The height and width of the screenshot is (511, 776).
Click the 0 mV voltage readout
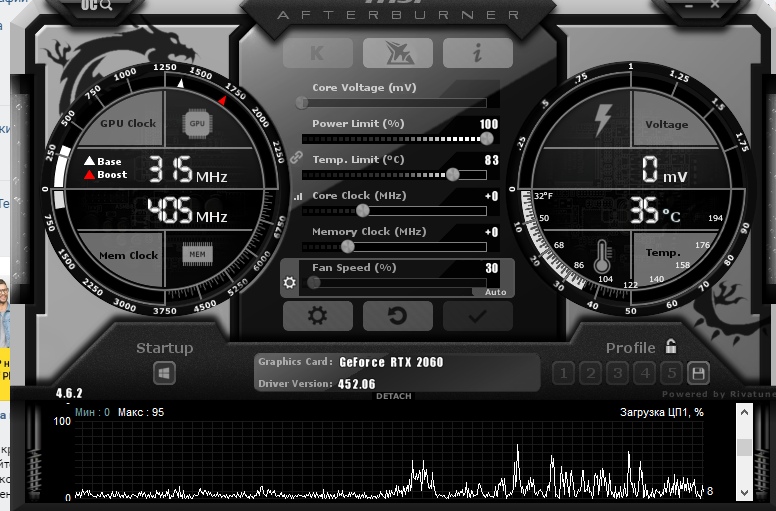pos(665,170)
